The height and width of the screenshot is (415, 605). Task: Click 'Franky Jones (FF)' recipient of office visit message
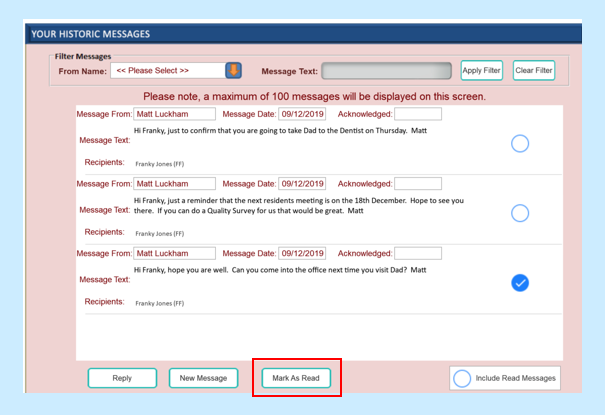tap(160, 304)
